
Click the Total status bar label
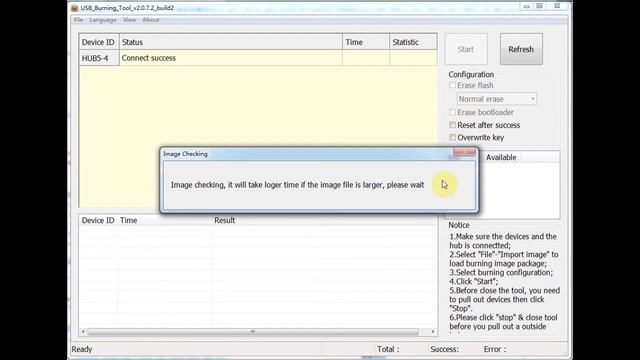click(x=388, y=349)
